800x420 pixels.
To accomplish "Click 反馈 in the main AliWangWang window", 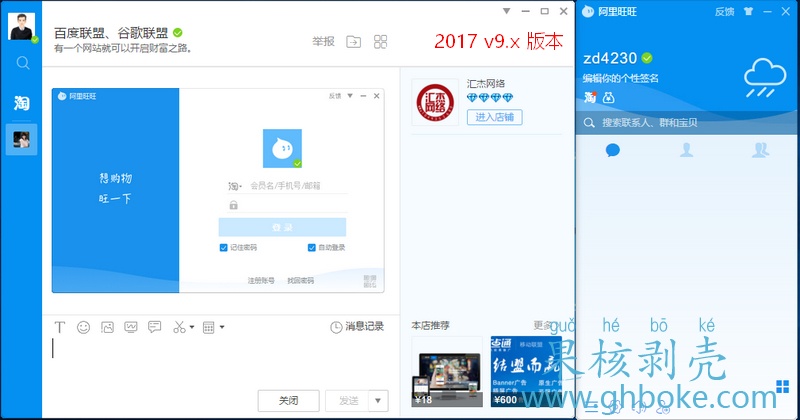I will pyautogui.click(x=724, y=12).
